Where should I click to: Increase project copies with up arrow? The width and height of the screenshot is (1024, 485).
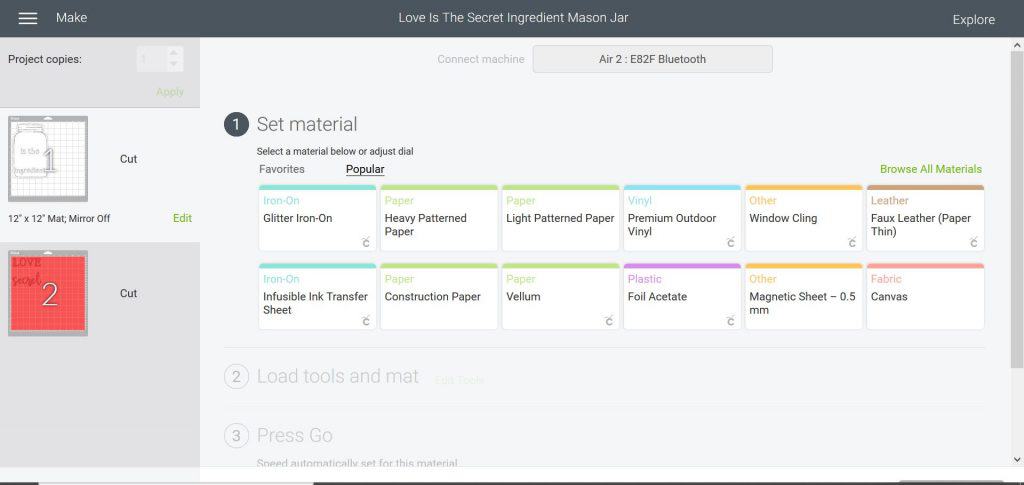[x=175, y=53]
